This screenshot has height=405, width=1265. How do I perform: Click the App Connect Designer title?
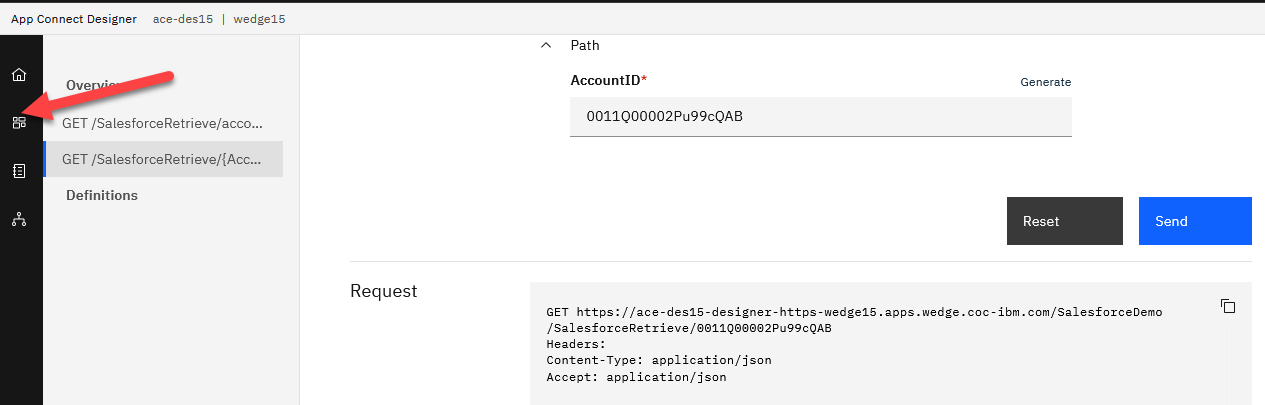pyautogui.click(x=73, y=19)
